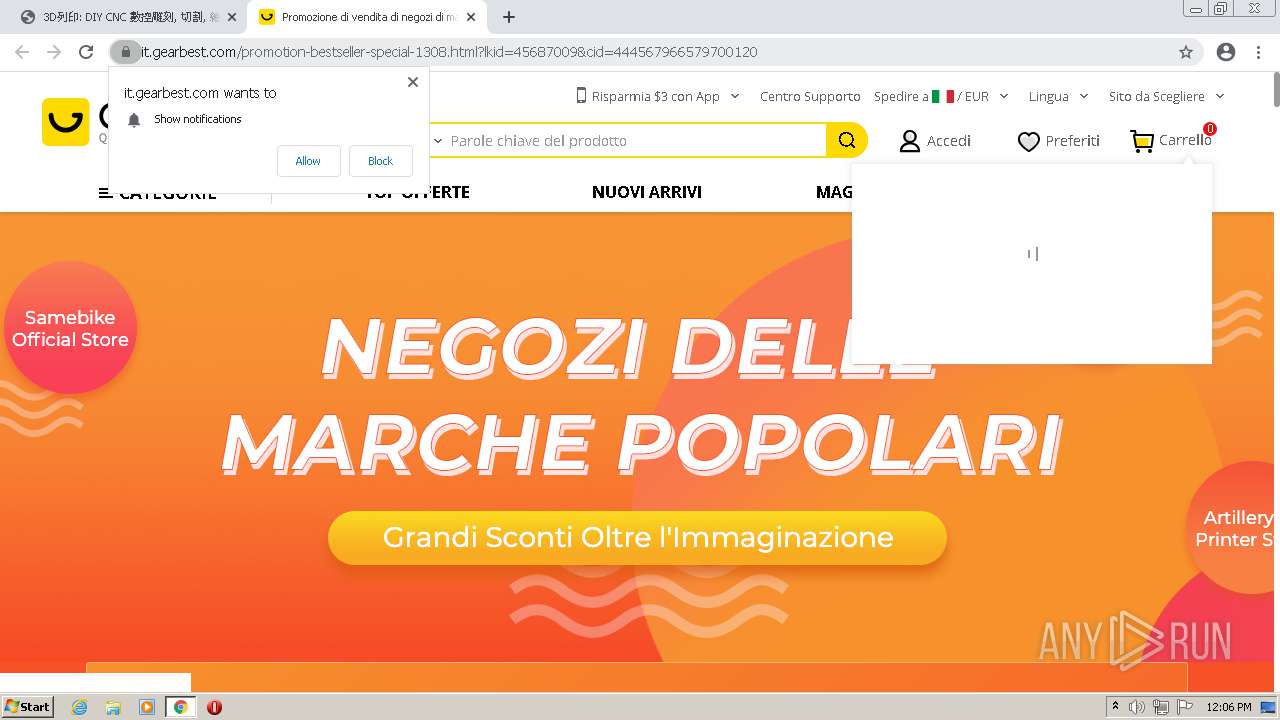Open the Windows Start menu
The image size is (1280, 720).
27,706
